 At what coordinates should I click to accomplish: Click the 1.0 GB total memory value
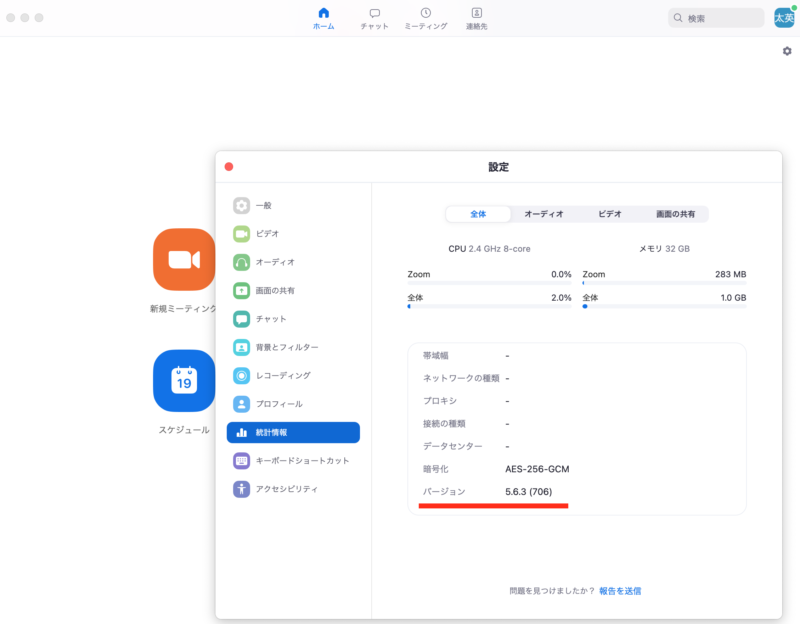733,297
